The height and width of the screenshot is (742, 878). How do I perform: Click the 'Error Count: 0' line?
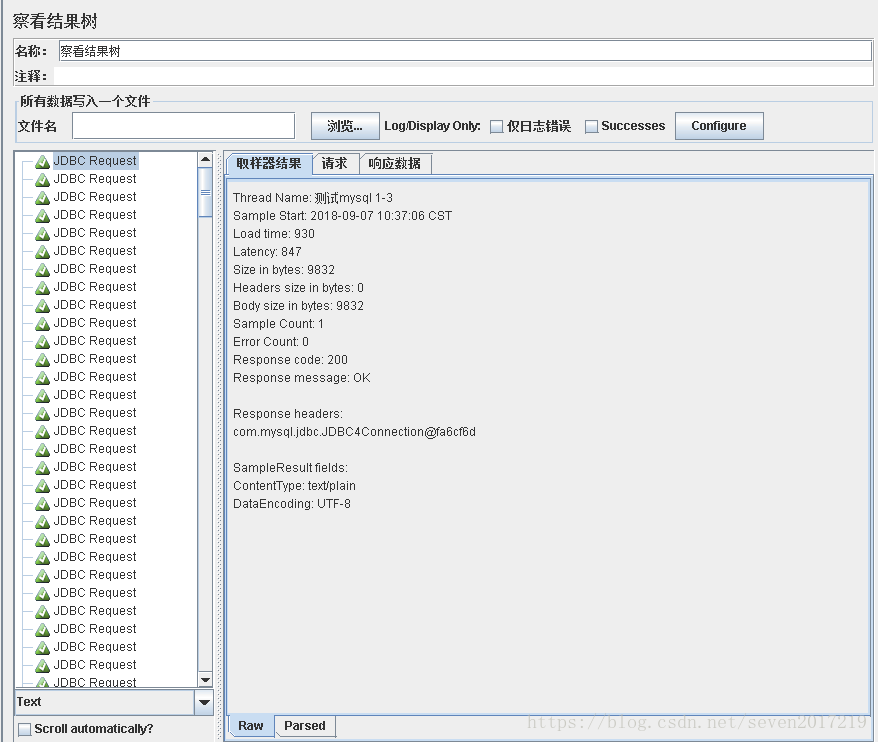(271, 342)
